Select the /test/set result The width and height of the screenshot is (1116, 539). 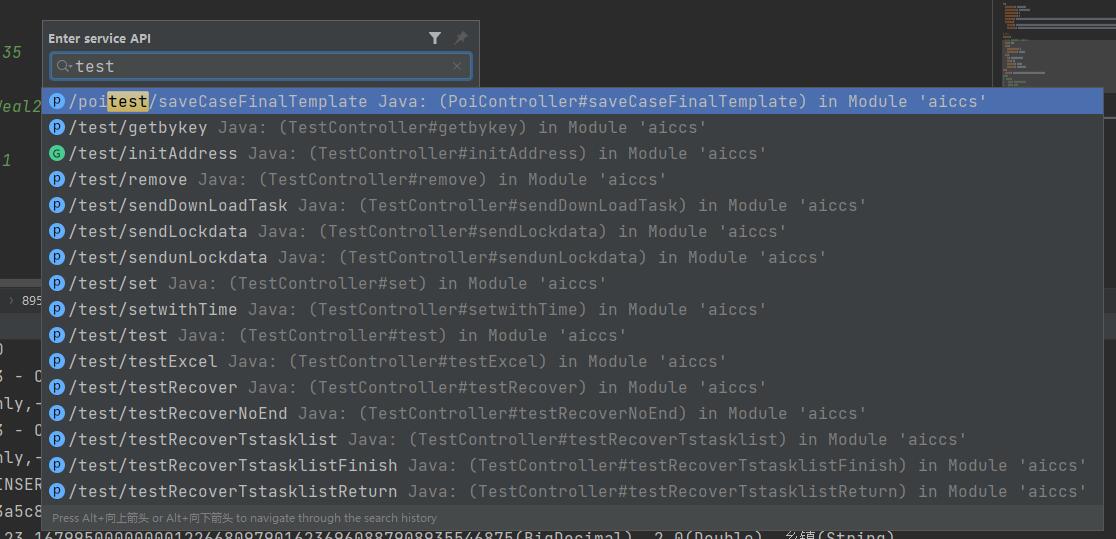tap(572, 283)
